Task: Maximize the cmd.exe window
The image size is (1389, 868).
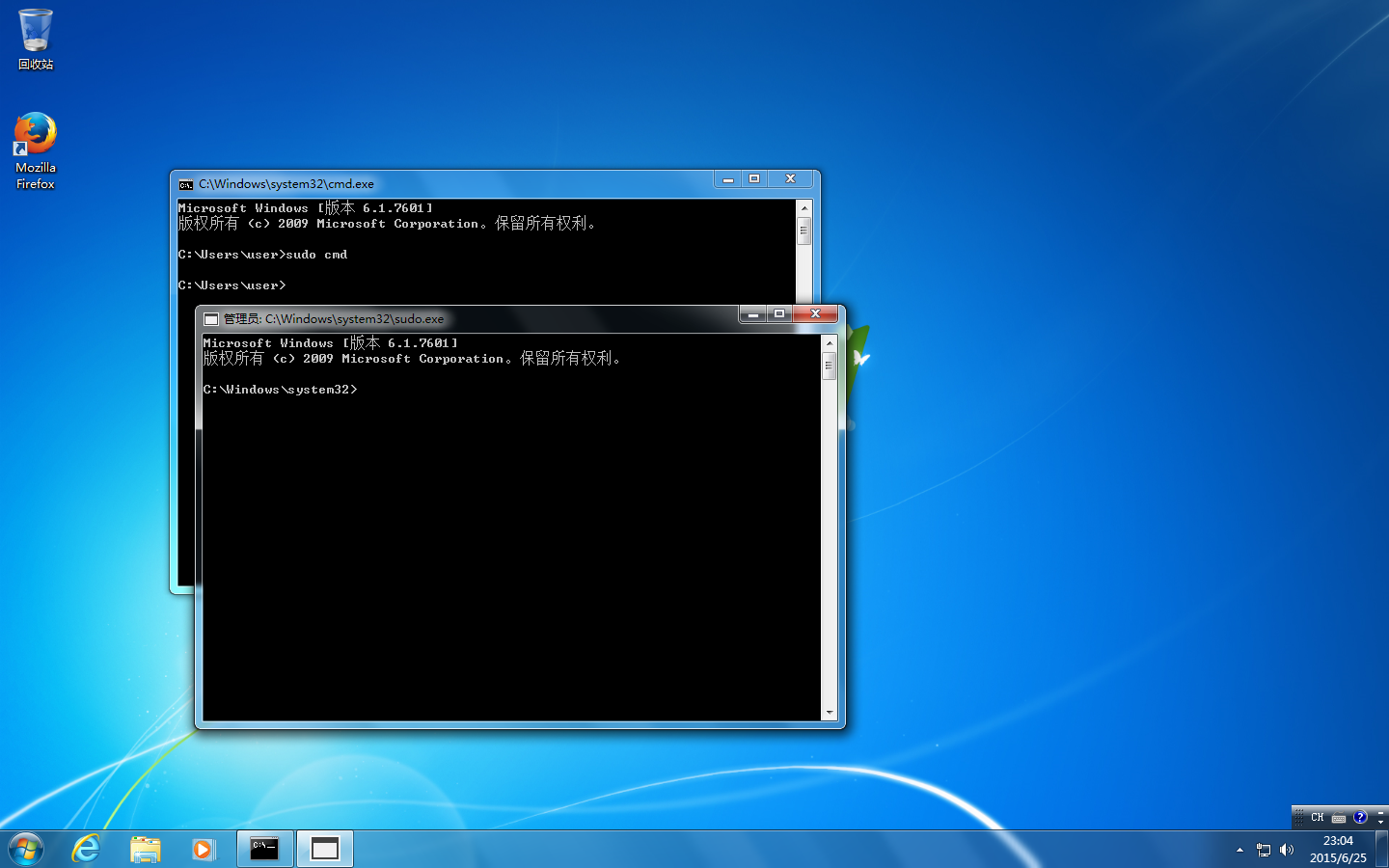Action: (x=754, y=179)
